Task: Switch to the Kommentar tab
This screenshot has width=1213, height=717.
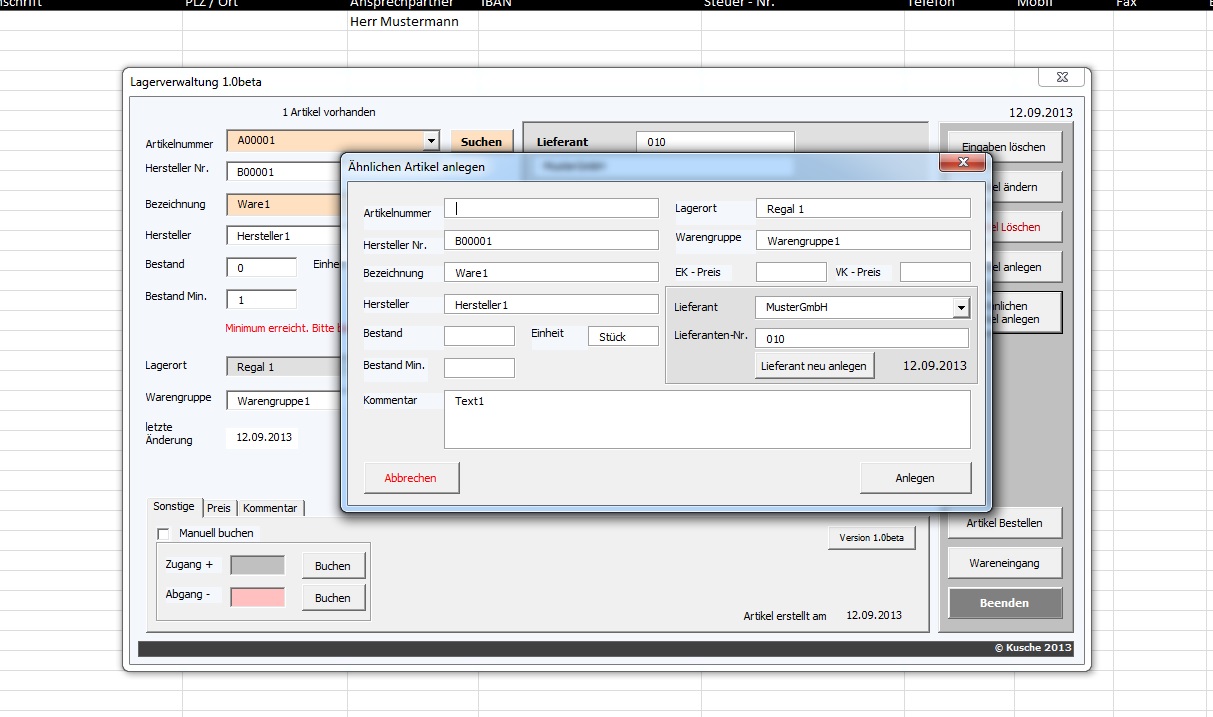Action: coord(269,508)
